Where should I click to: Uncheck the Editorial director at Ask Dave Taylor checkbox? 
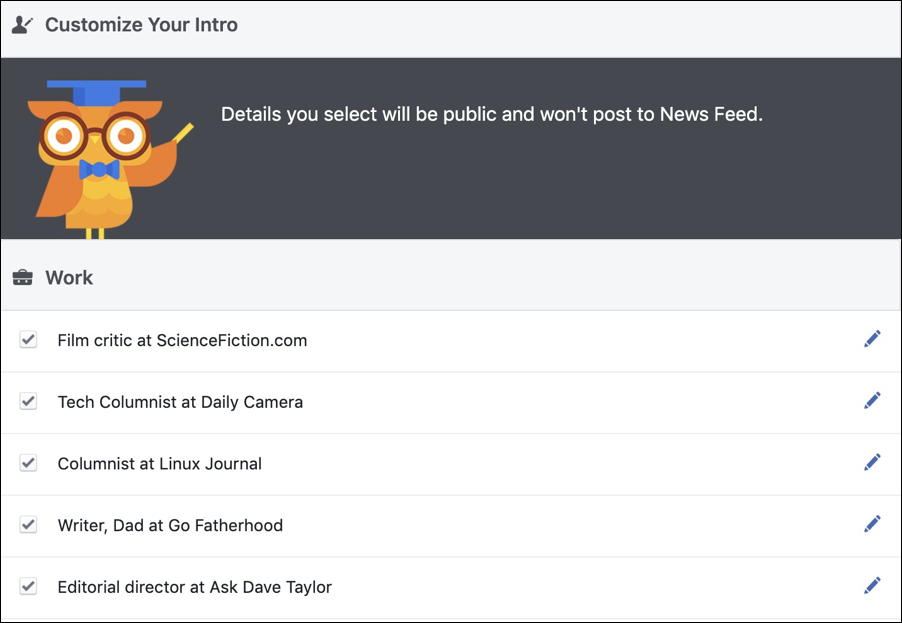[x=27, y=586]
